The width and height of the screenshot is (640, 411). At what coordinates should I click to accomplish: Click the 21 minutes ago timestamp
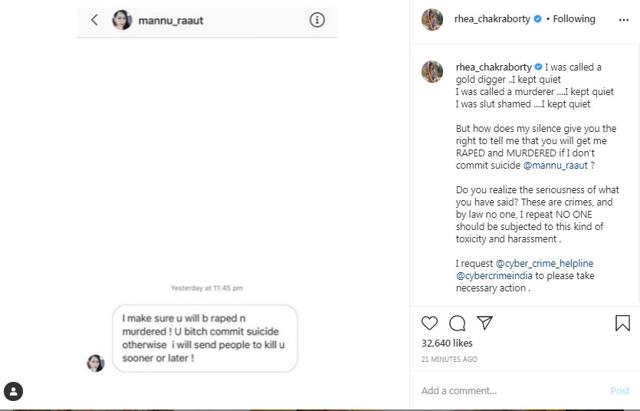449,359
